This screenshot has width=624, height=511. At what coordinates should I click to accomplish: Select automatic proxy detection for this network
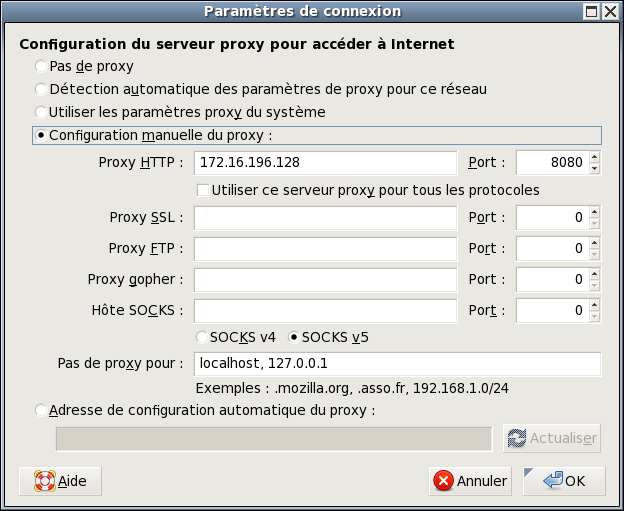click(40, 89)
